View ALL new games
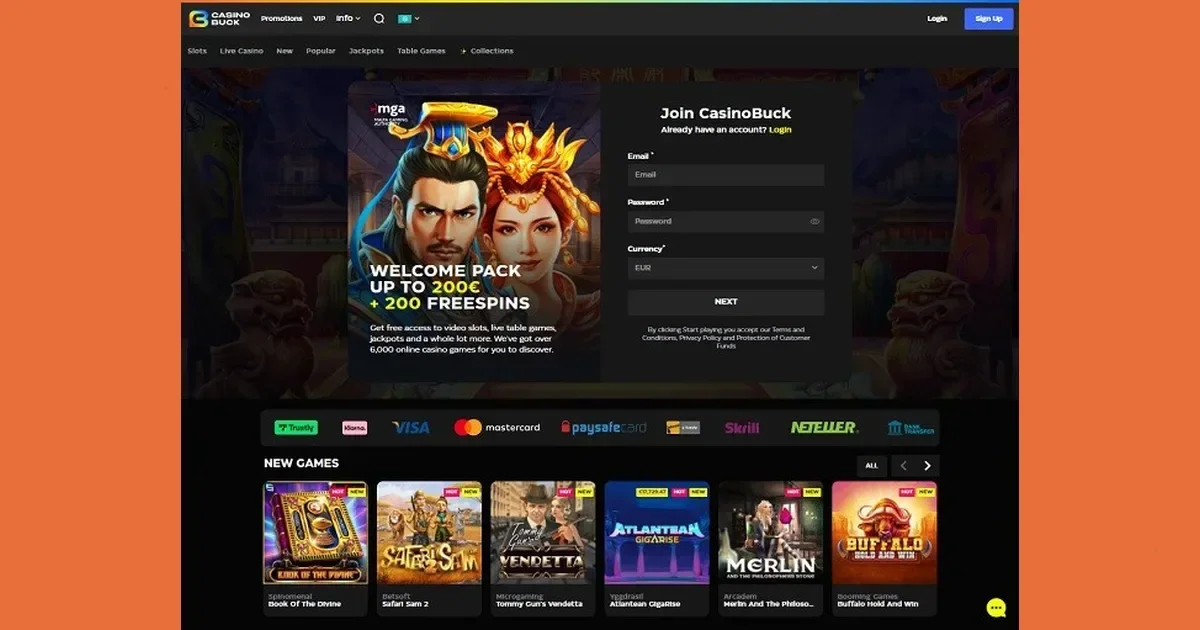This screenshot has height=630, width=1200. pos(872,466)
